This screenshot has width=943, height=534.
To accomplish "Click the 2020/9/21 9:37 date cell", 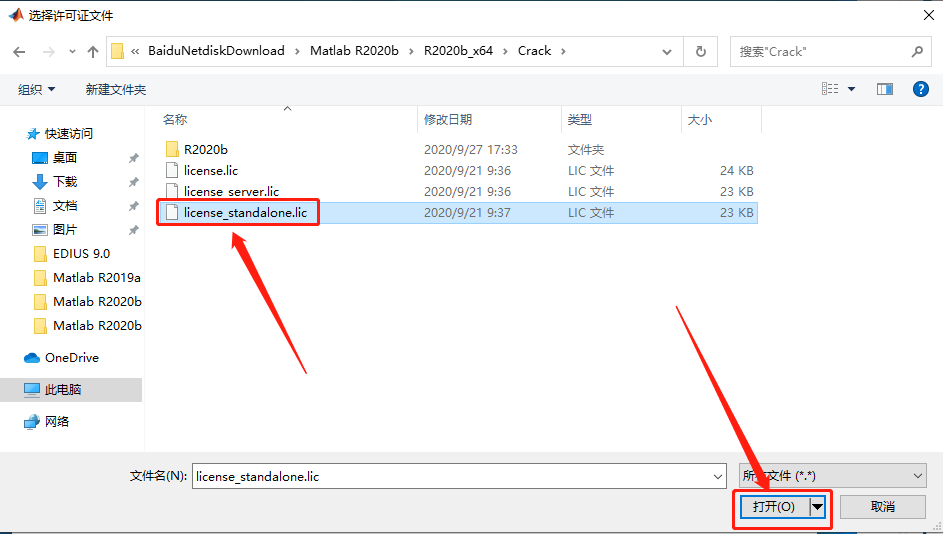I will pyautogui.click(x=467, y=212).
